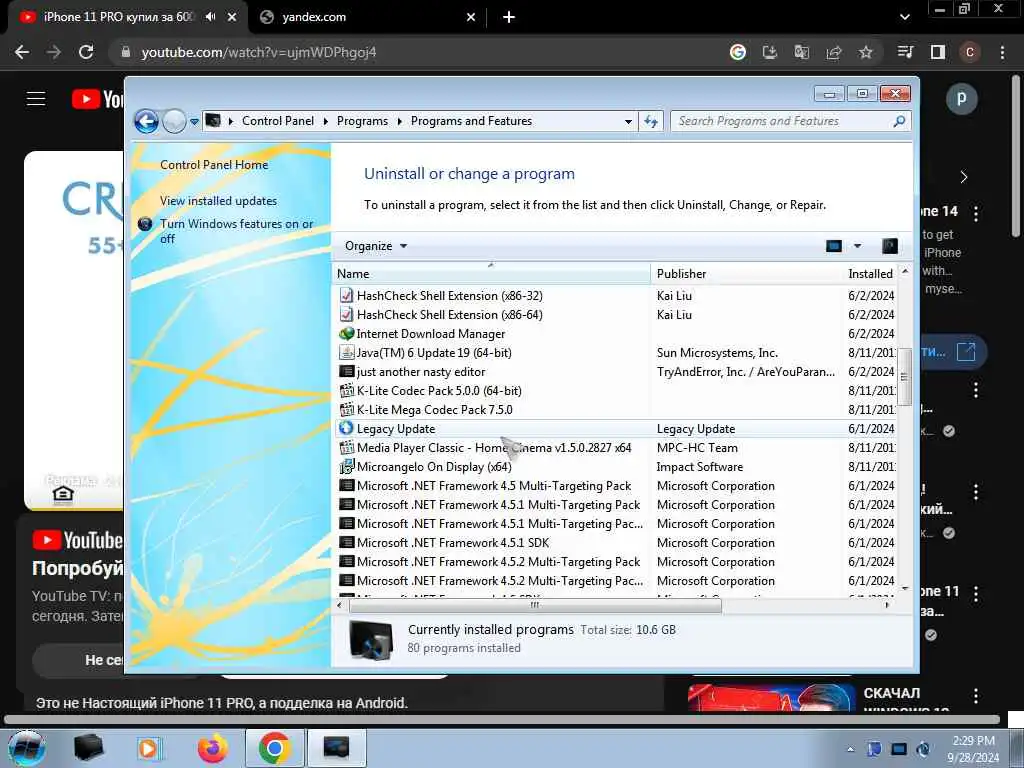
Task: Select just another nasty editor entry
Action: click(421, 372)
